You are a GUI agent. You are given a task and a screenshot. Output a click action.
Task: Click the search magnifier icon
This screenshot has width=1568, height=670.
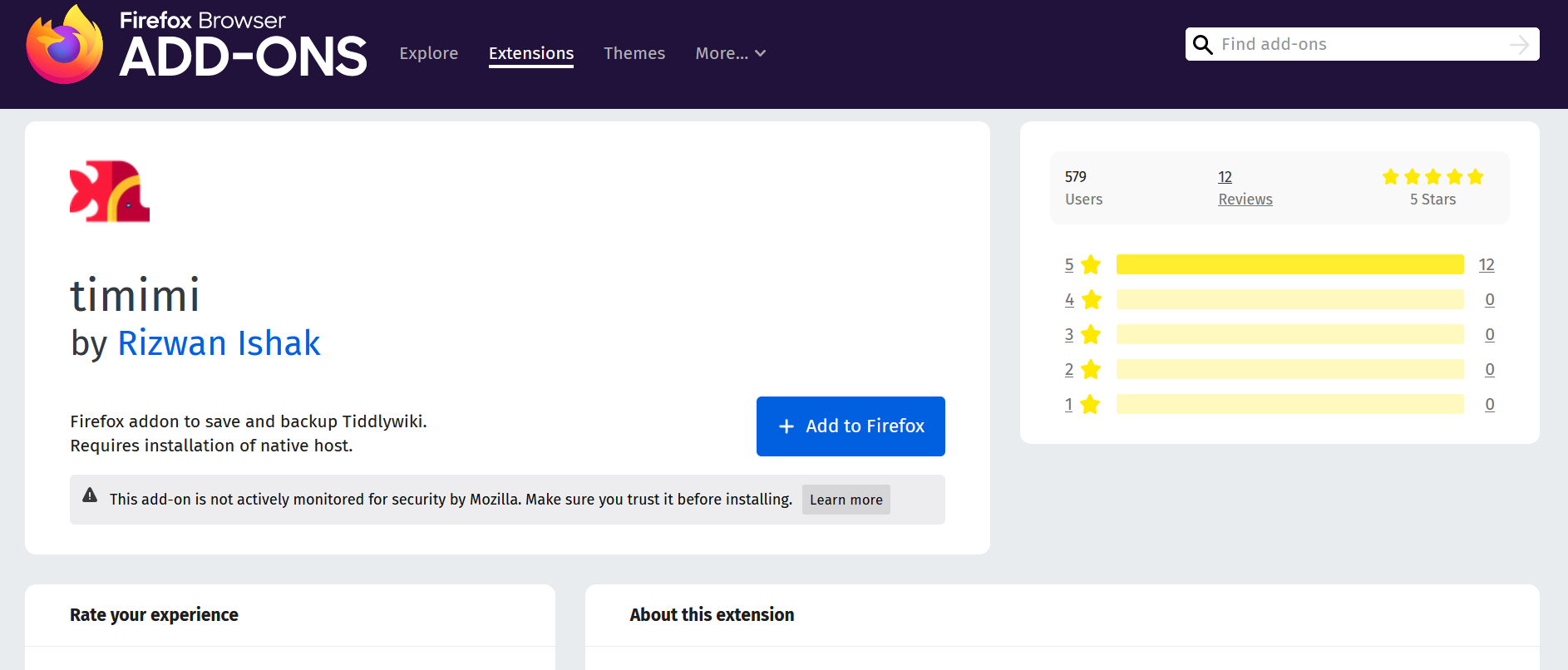coord(1202,45)
